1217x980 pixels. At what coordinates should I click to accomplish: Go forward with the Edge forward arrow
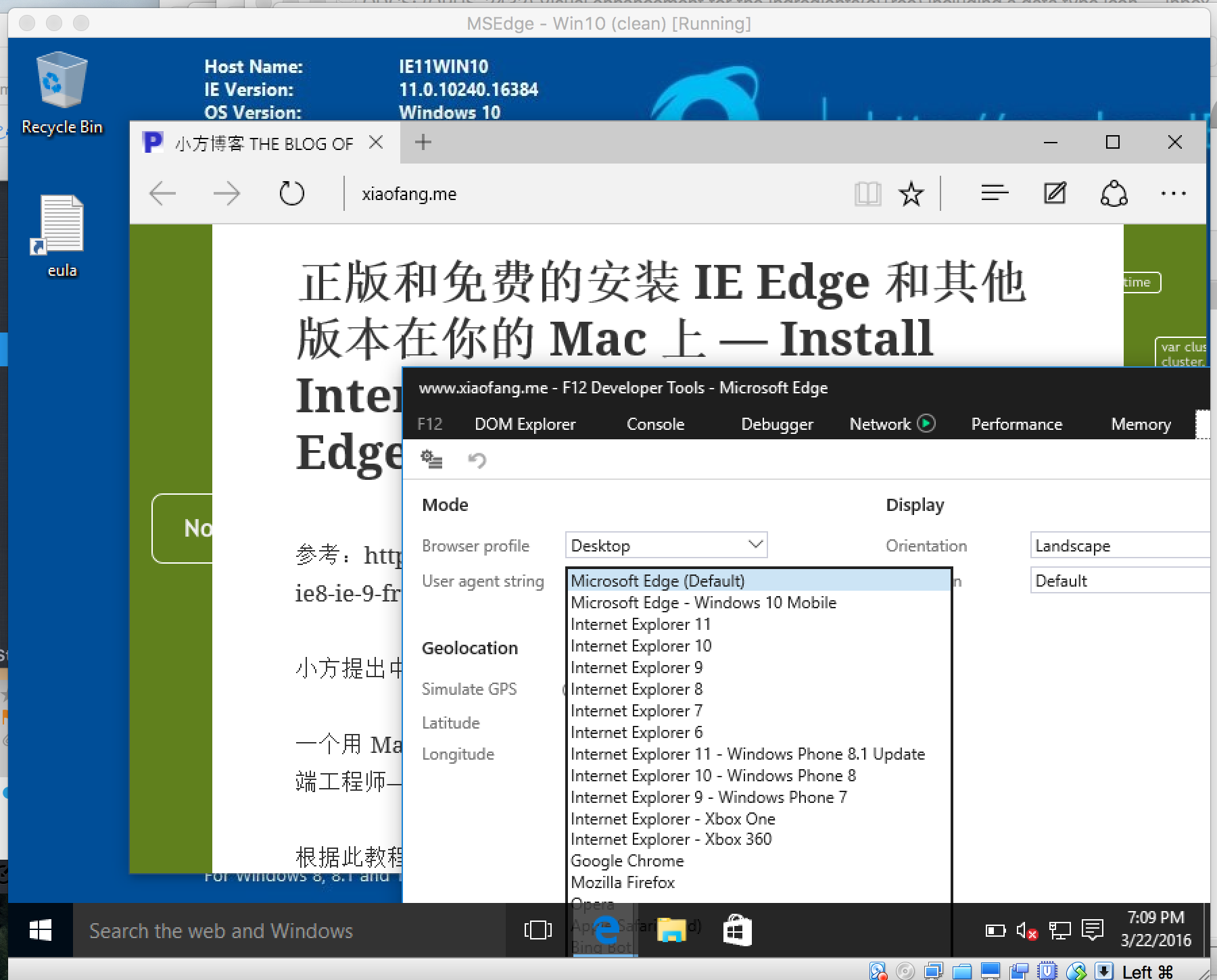pos(226,194)
